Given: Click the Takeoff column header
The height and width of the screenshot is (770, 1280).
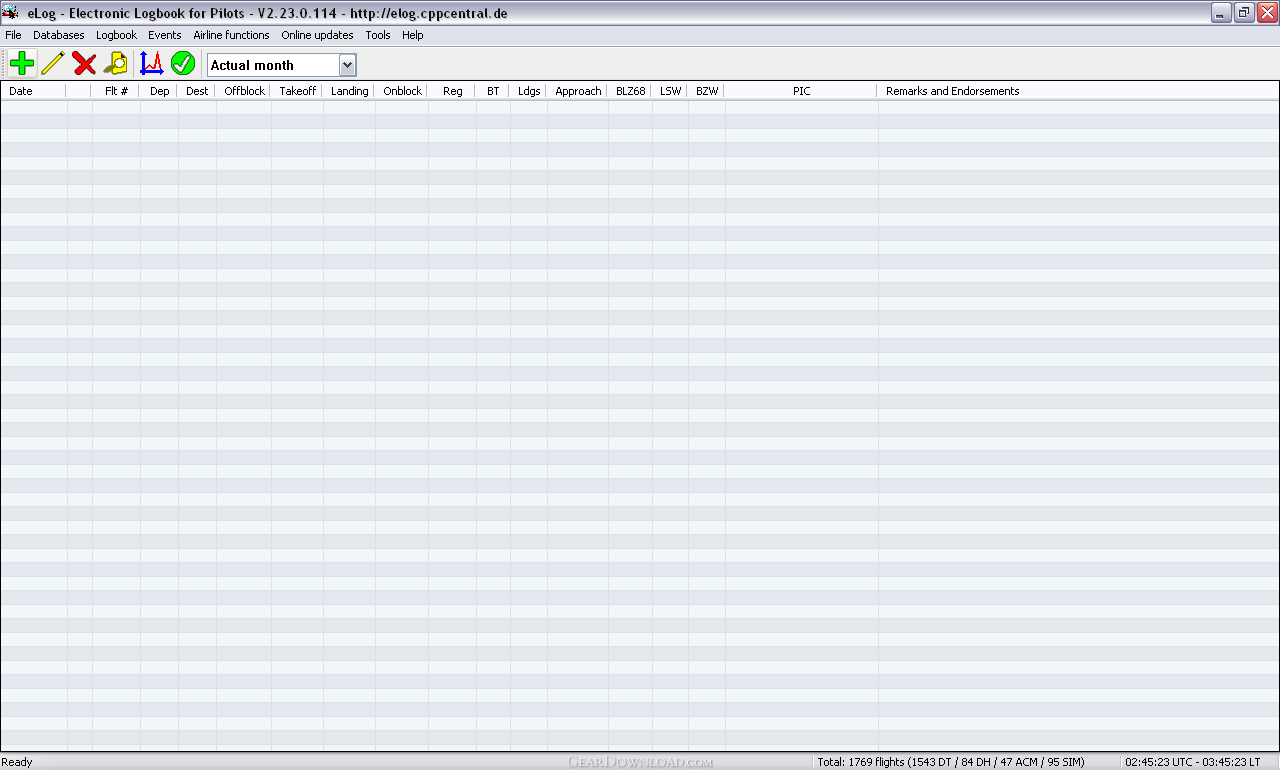Looking at the screenshot, I should click(297, 91).
